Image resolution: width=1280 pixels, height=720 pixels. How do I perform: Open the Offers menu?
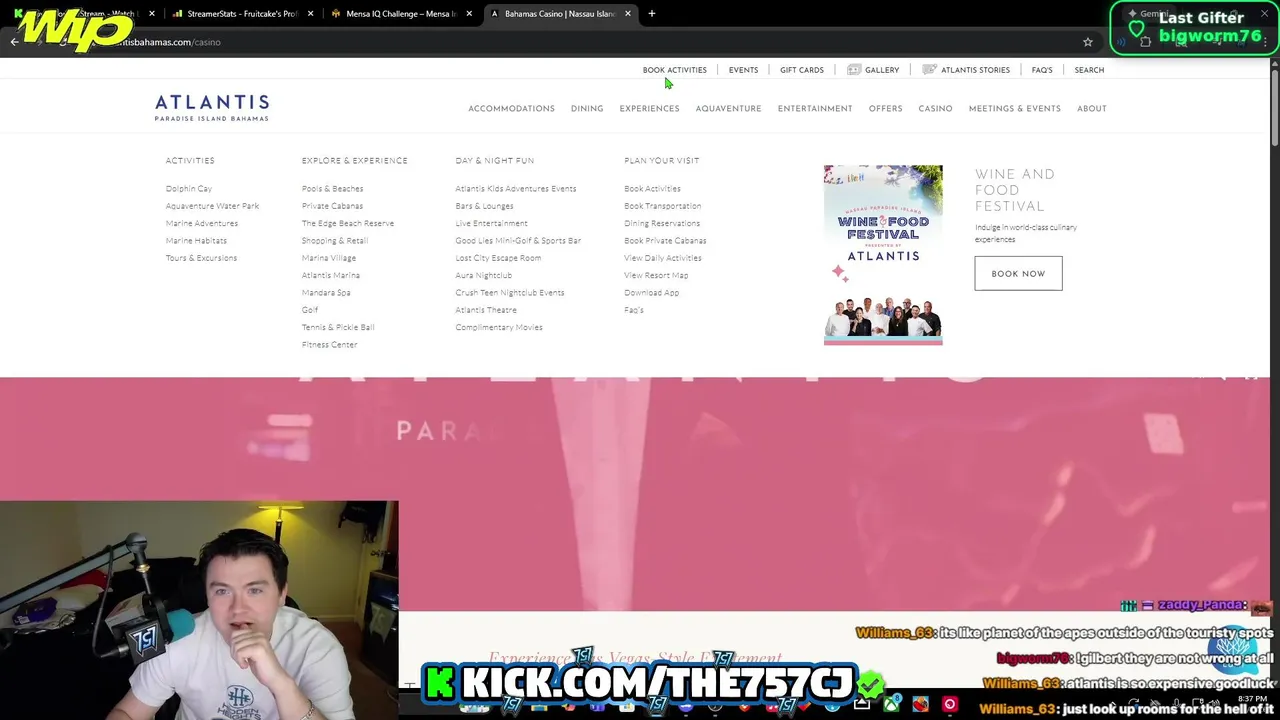(x=885, y=109)
